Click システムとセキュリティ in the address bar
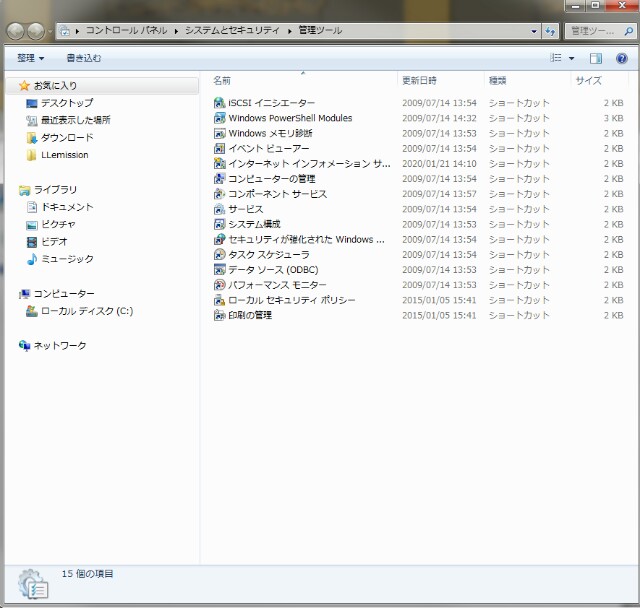The image size is (640, 608). coord(232,31)
